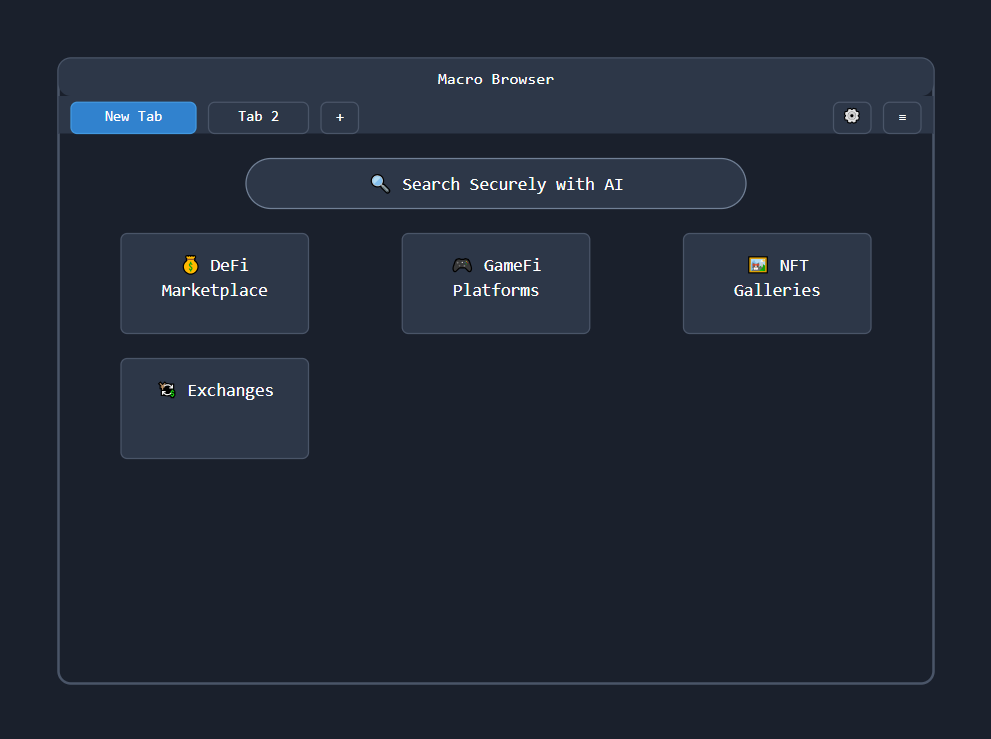This screenshot has width=991, height=739.
Task: Switch to the New Tab tab
Action: pos(133,117)
